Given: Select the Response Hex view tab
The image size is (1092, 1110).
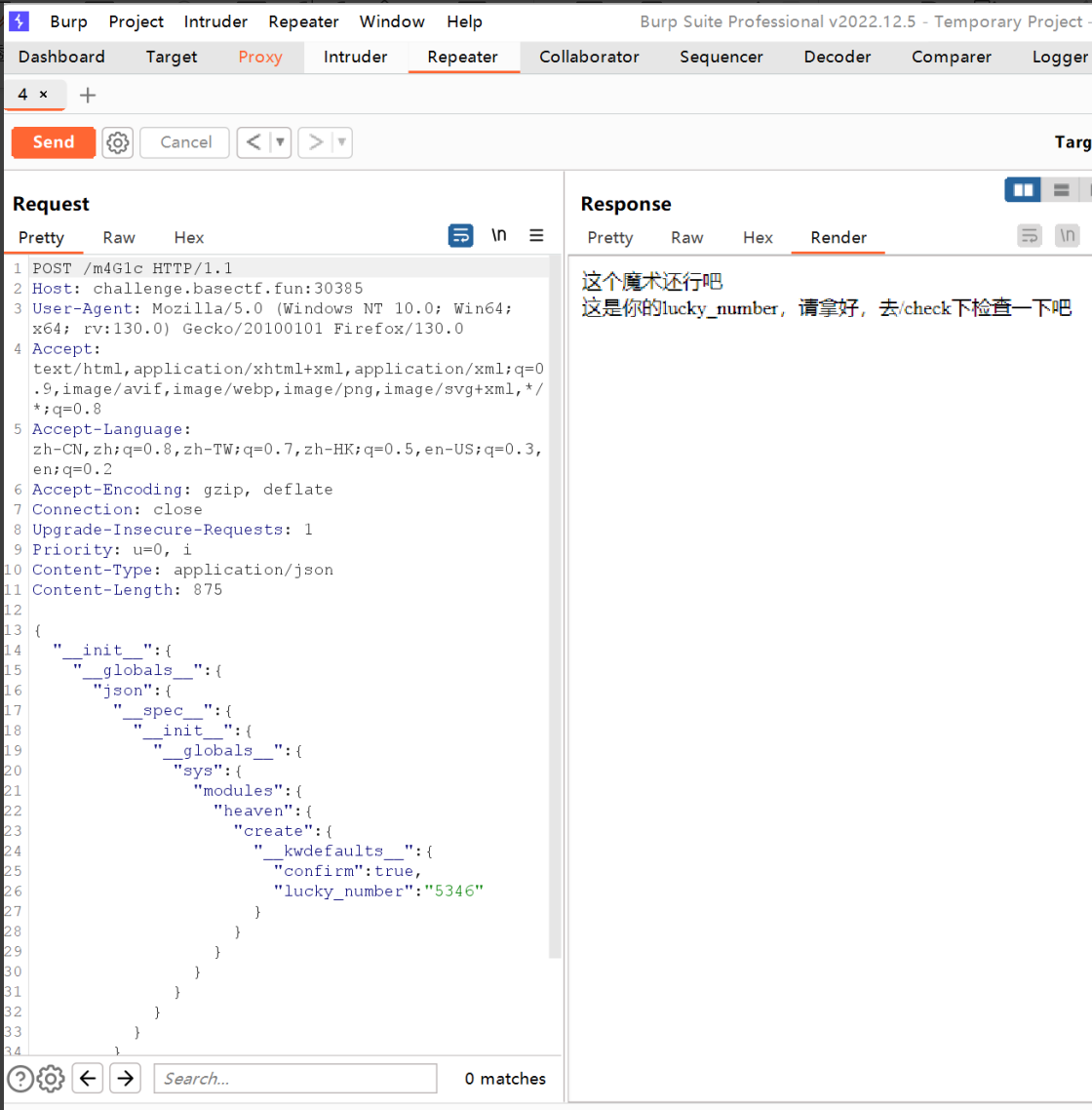Looking at the screenshot, I should pyautogui.click(x=758, y=238).
